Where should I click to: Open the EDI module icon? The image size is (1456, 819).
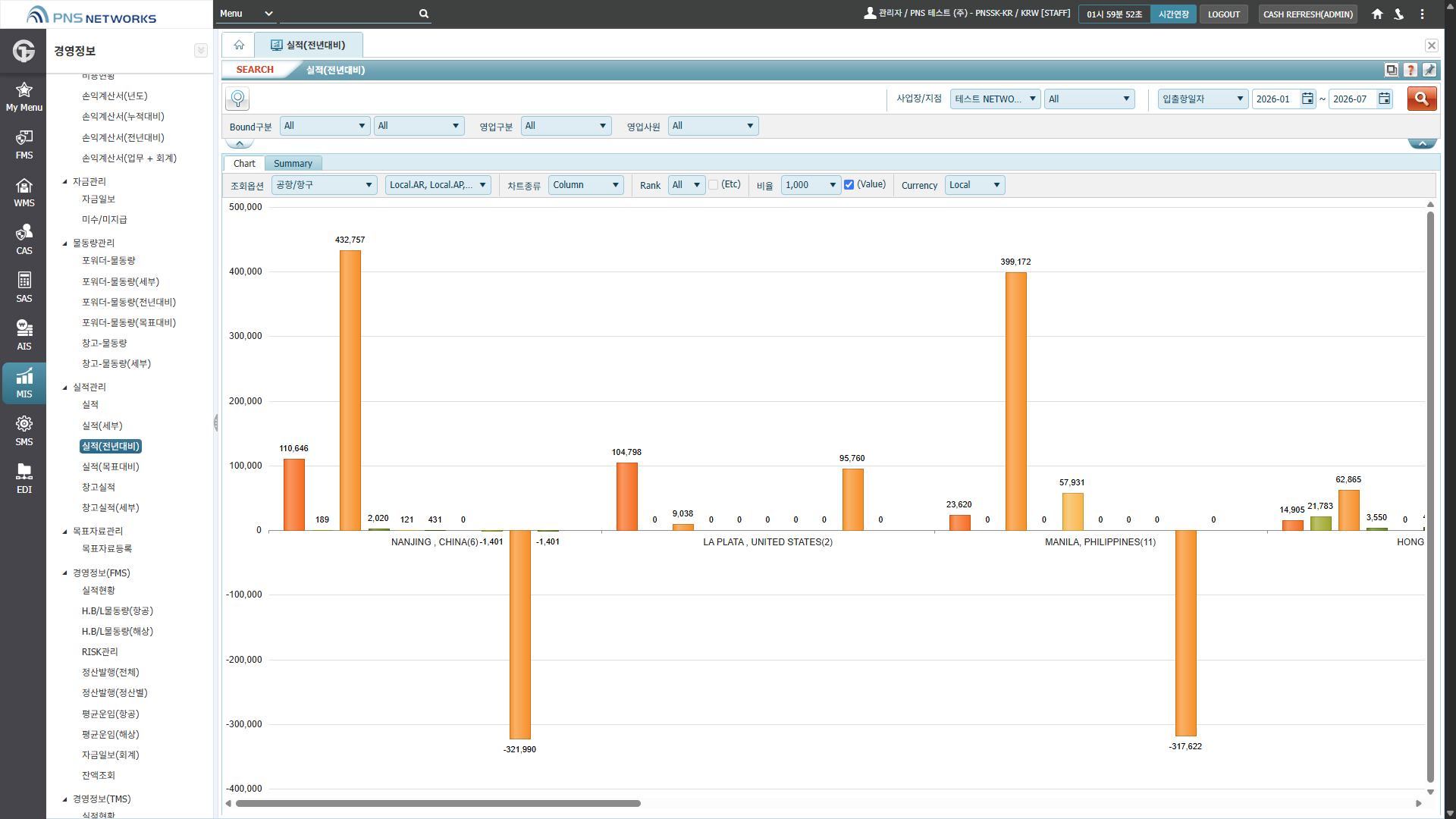(24, 479)
